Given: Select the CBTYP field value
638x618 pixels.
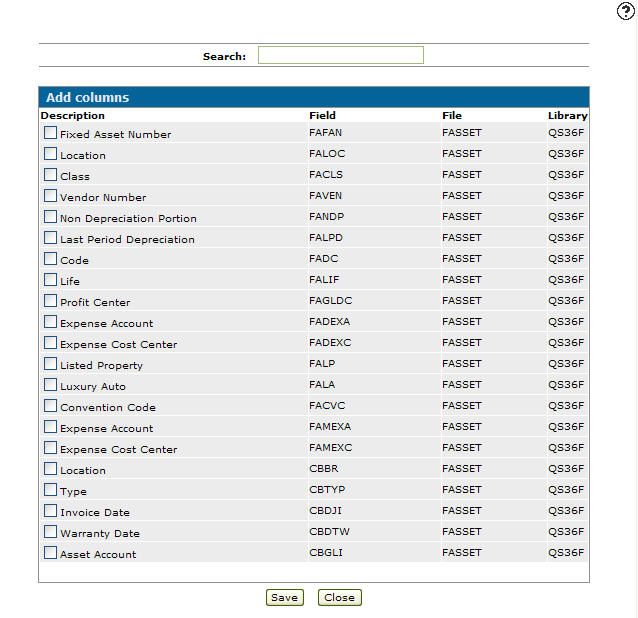Looking at the screenshot, I should click(x=327, y=490).
